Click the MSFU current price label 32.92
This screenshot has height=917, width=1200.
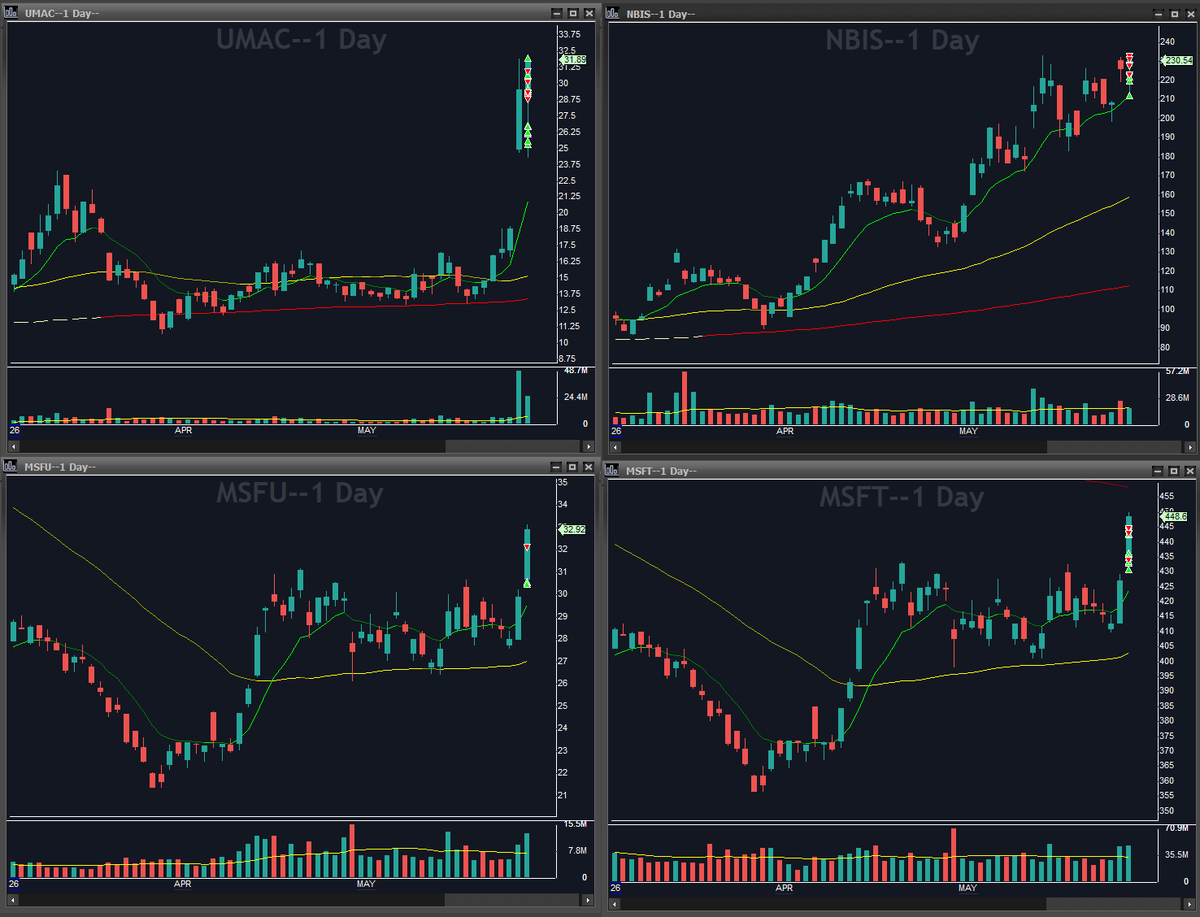573,530
